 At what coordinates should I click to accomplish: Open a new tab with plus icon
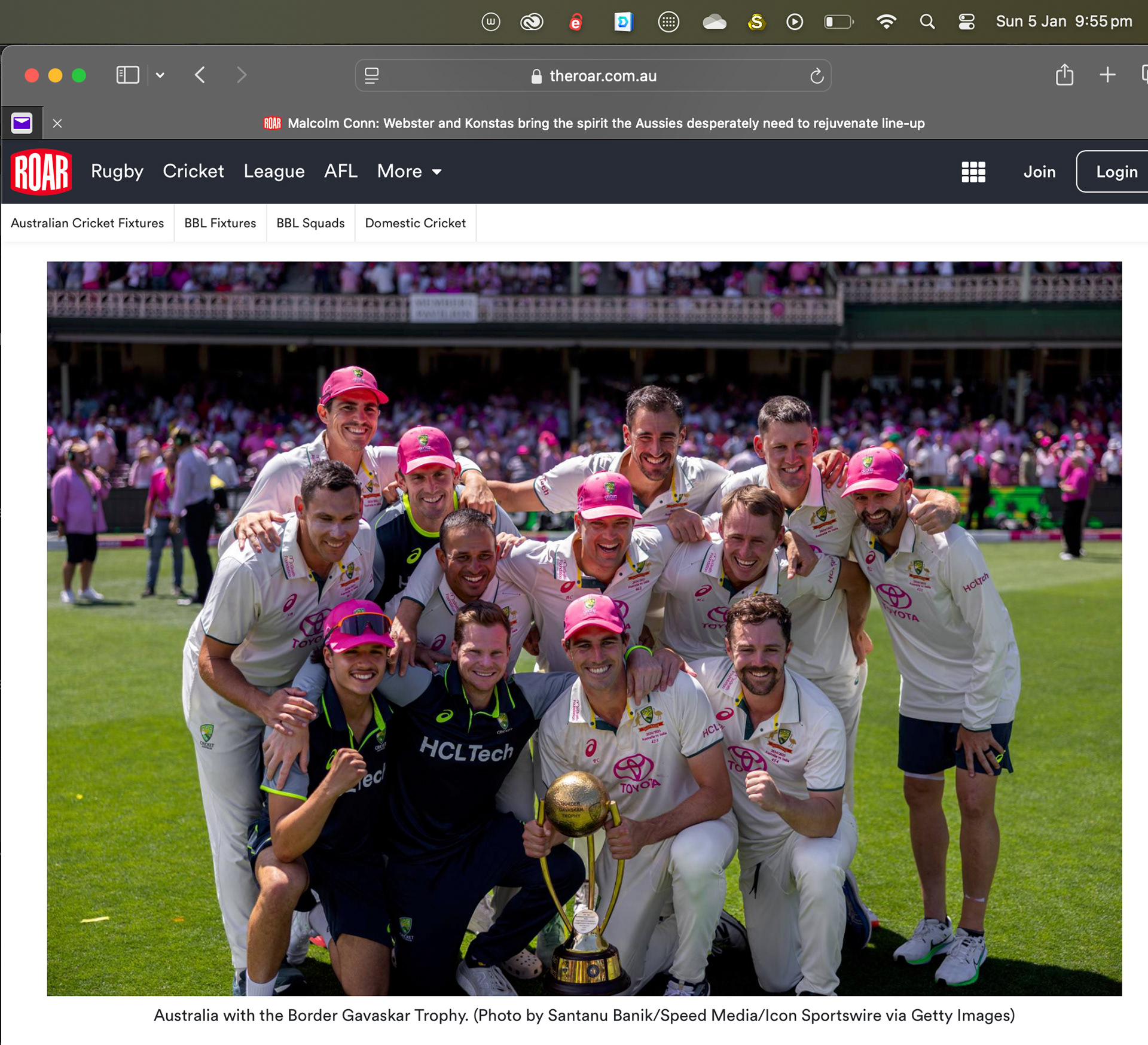coord(1107,75)
